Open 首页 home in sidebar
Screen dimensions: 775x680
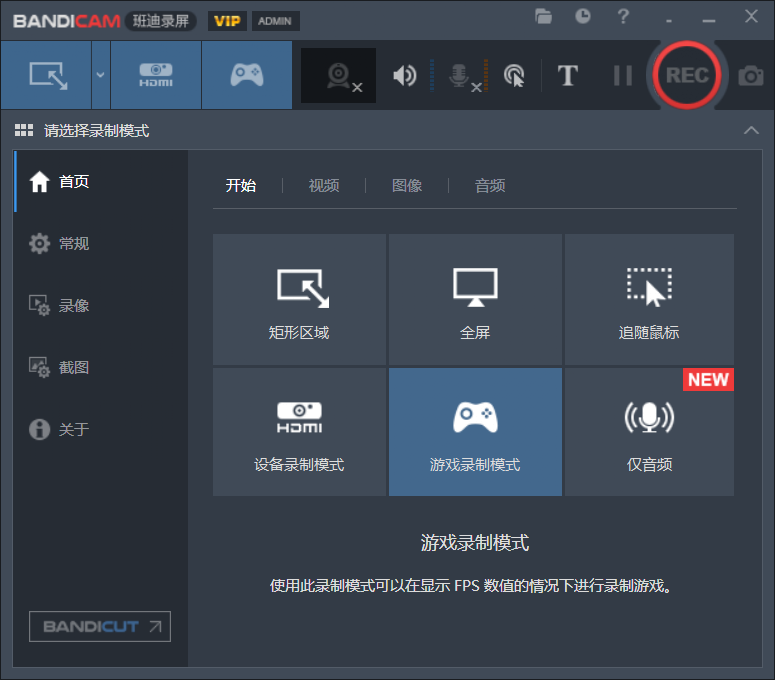pos(101,181)
